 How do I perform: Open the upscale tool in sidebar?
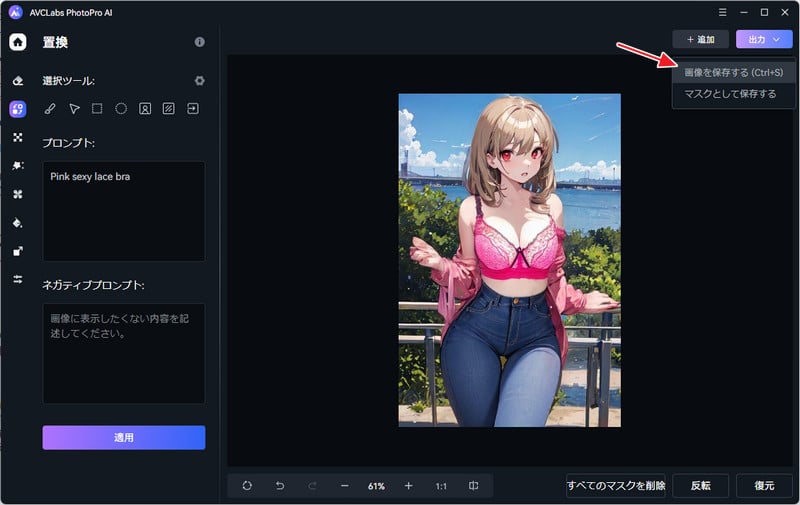(18, 251)
